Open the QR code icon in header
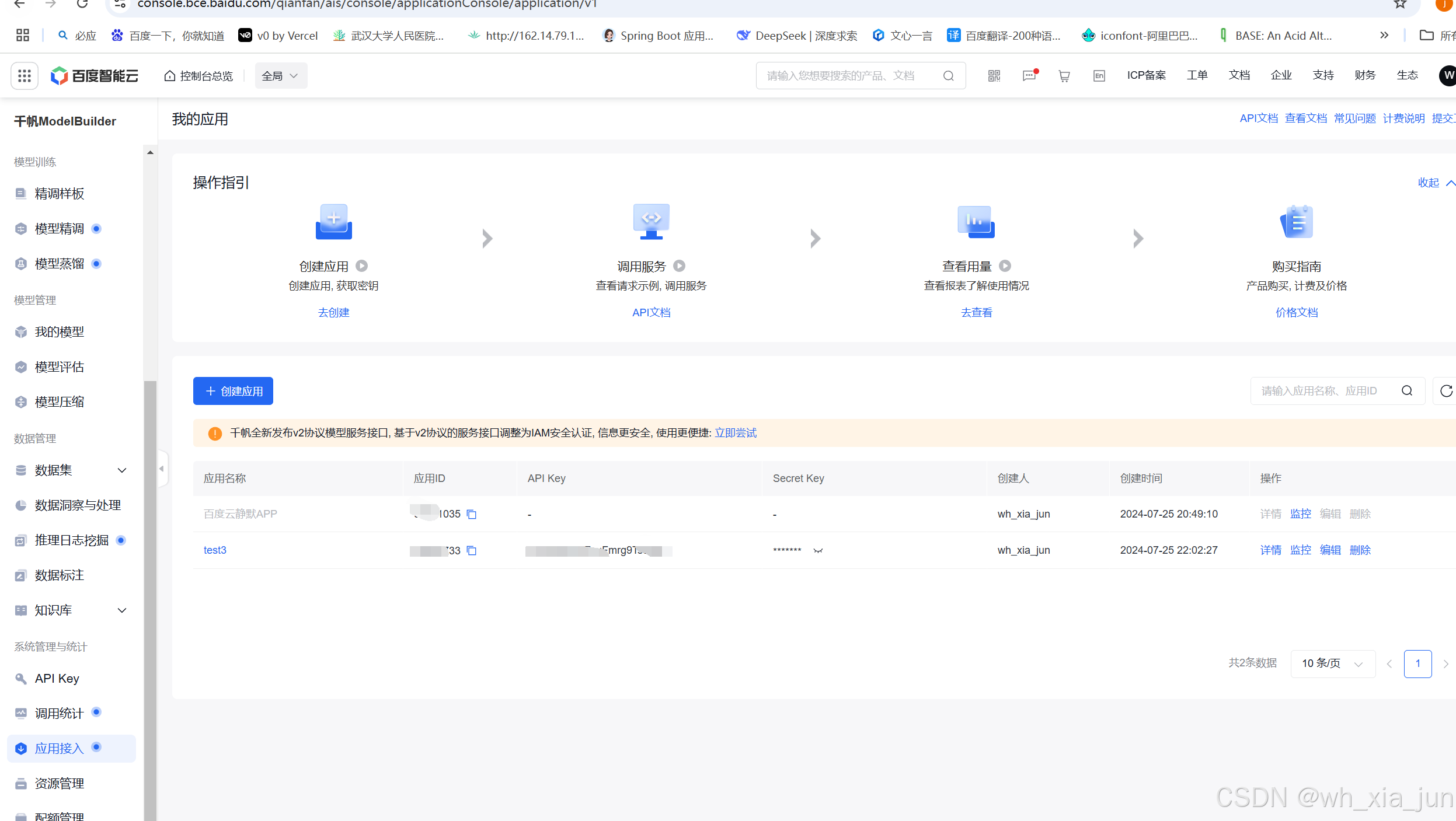This screenshot has width=1456, height=821. (994, 76)
